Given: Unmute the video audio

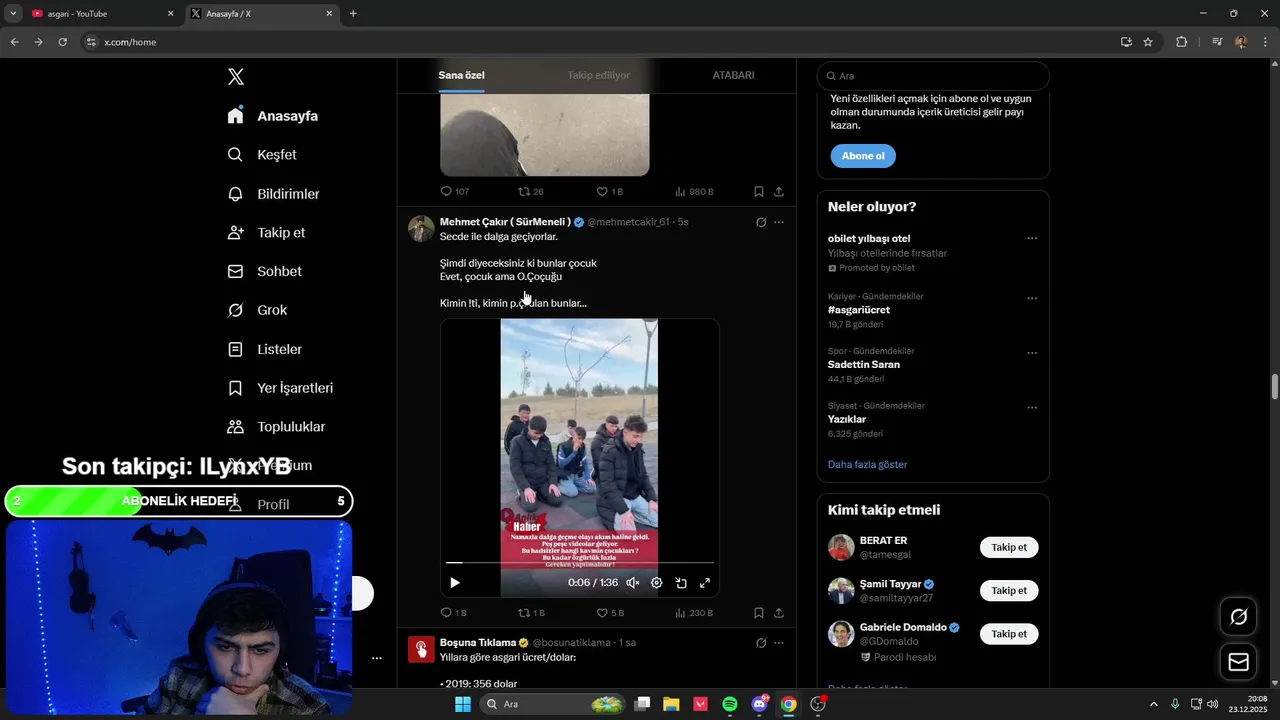Looking at the screenshot, I should coord(632,583).
